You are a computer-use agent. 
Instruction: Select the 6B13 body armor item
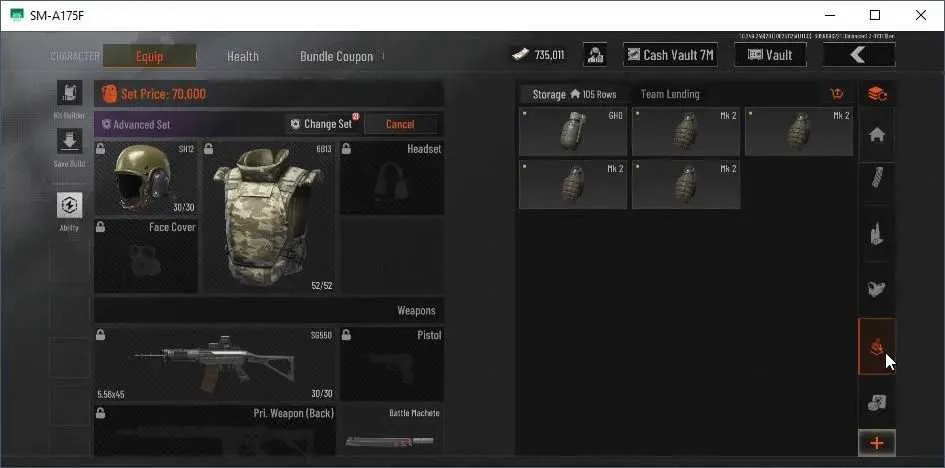tap(267, 217)
